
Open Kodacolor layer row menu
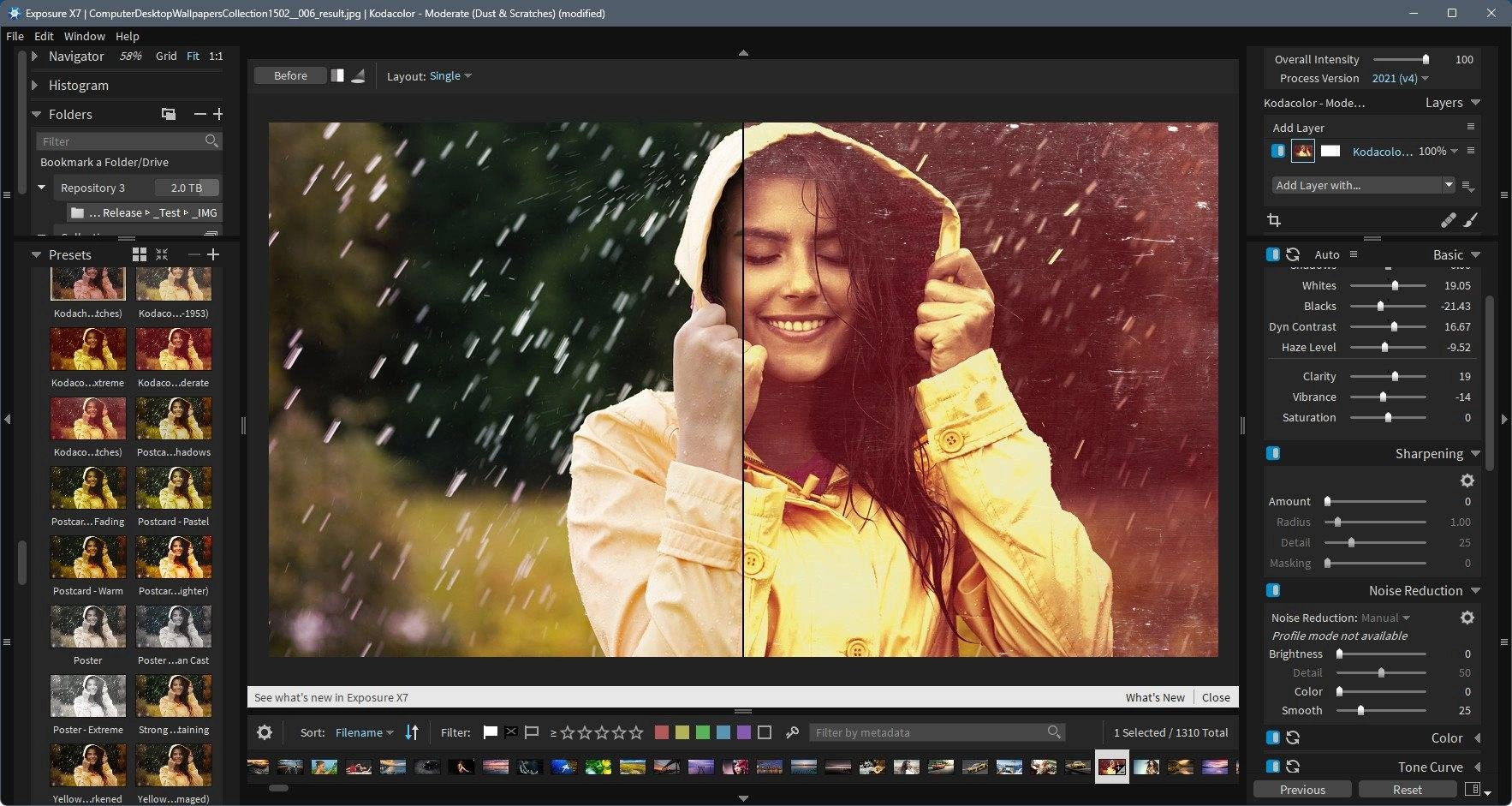click(1471, 151)
